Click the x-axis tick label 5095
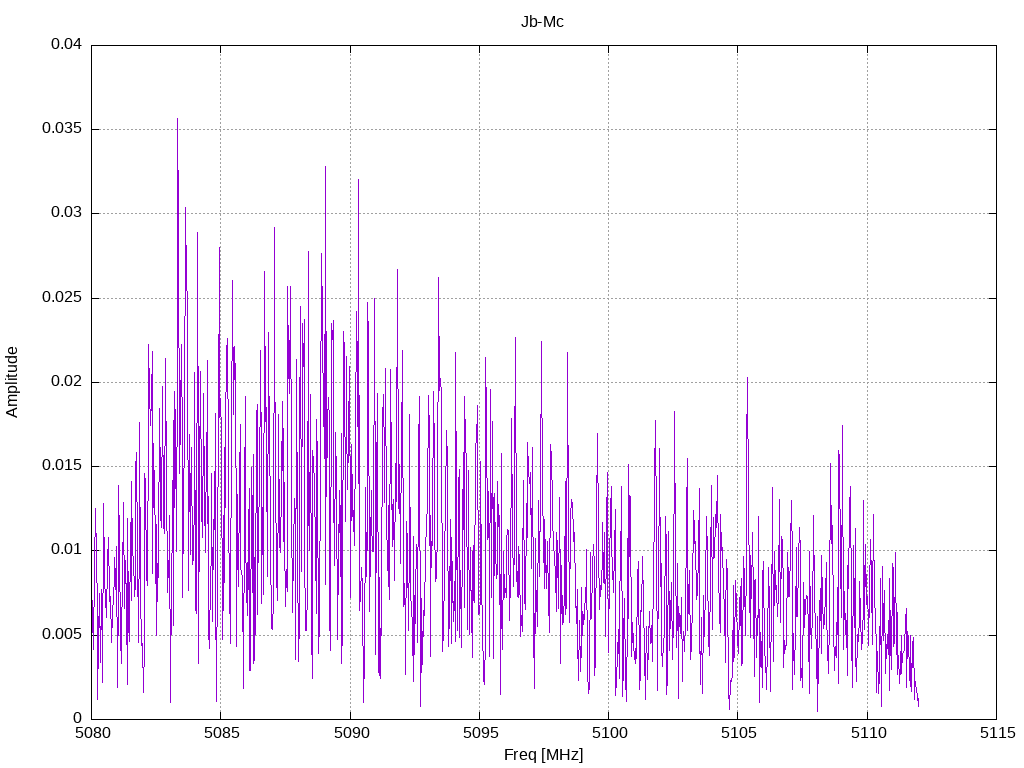This screenshot has height=768, width=1024. (480, 733)
